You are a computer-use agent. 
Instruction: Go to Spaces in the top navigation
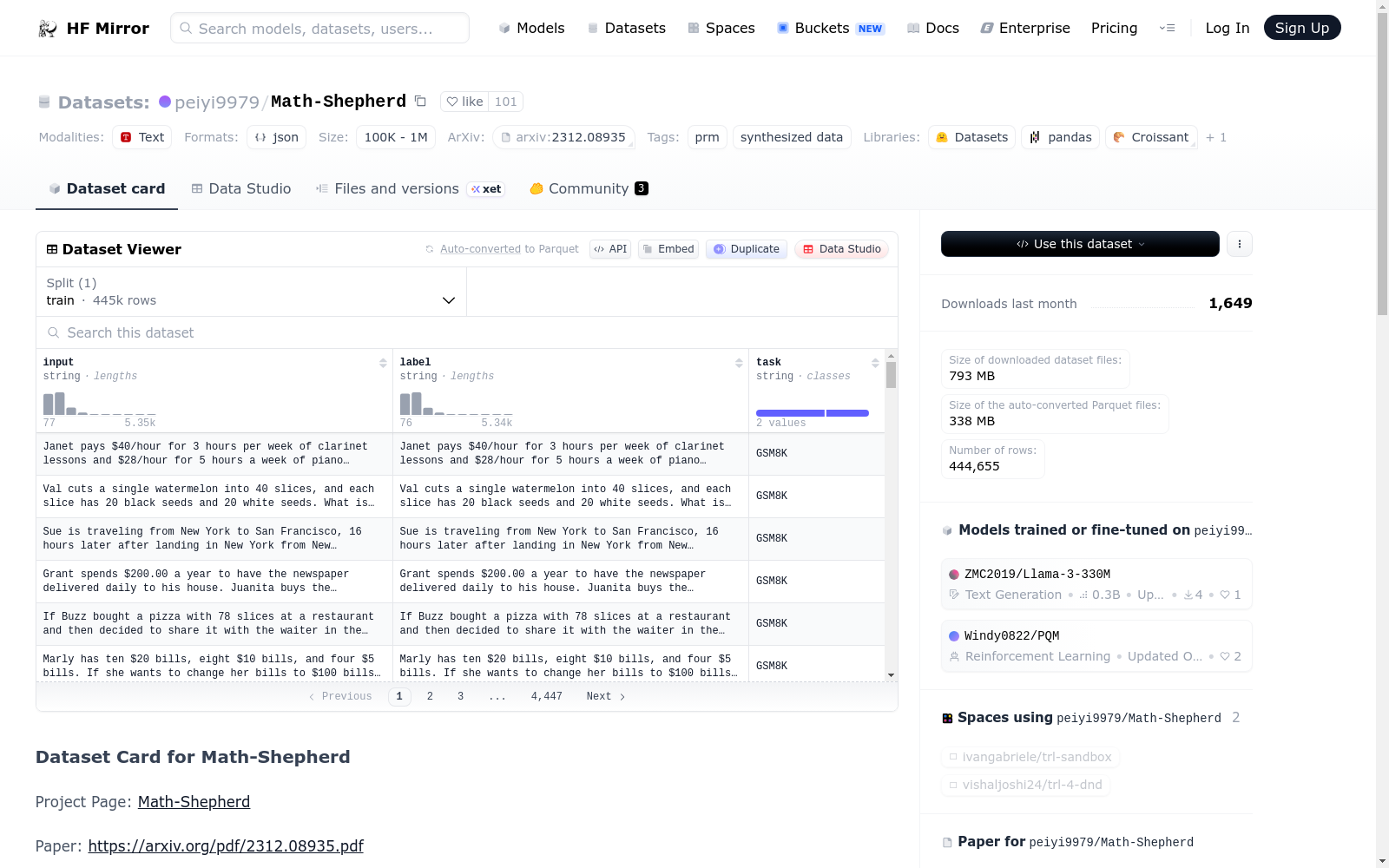click(721, 28)
